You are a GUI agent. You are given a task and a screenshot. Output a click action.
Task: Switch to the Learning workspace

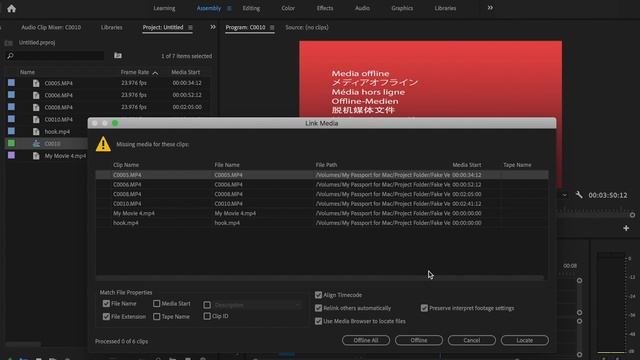(x=164, y=8)
